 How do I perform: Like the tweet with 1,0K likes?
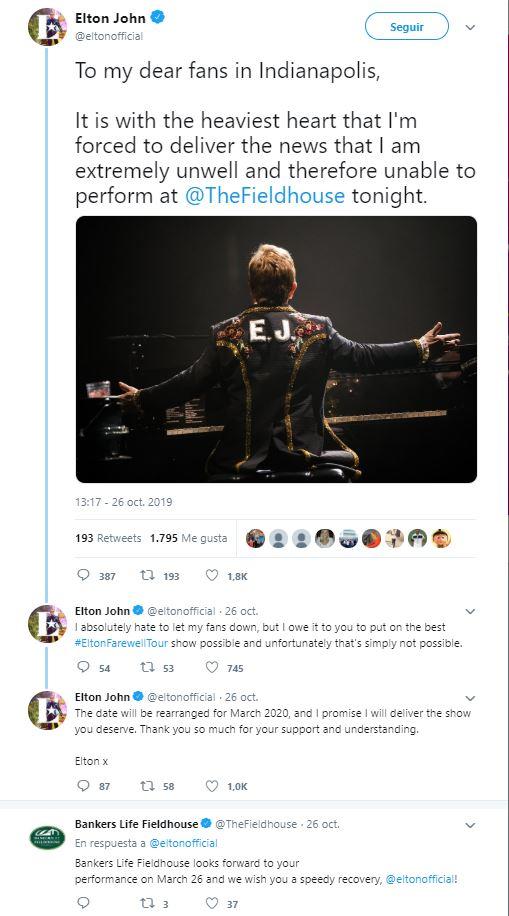(x=212, y=786)
